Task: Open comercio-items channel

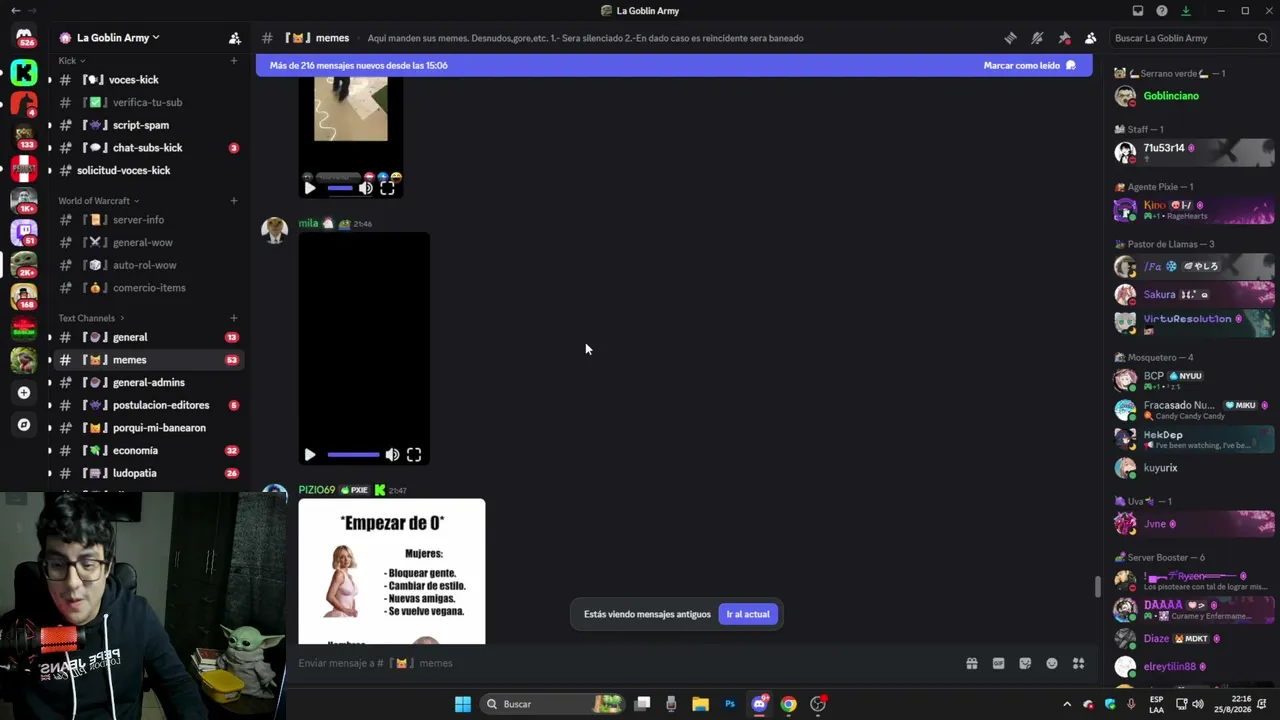Action: 148,288
